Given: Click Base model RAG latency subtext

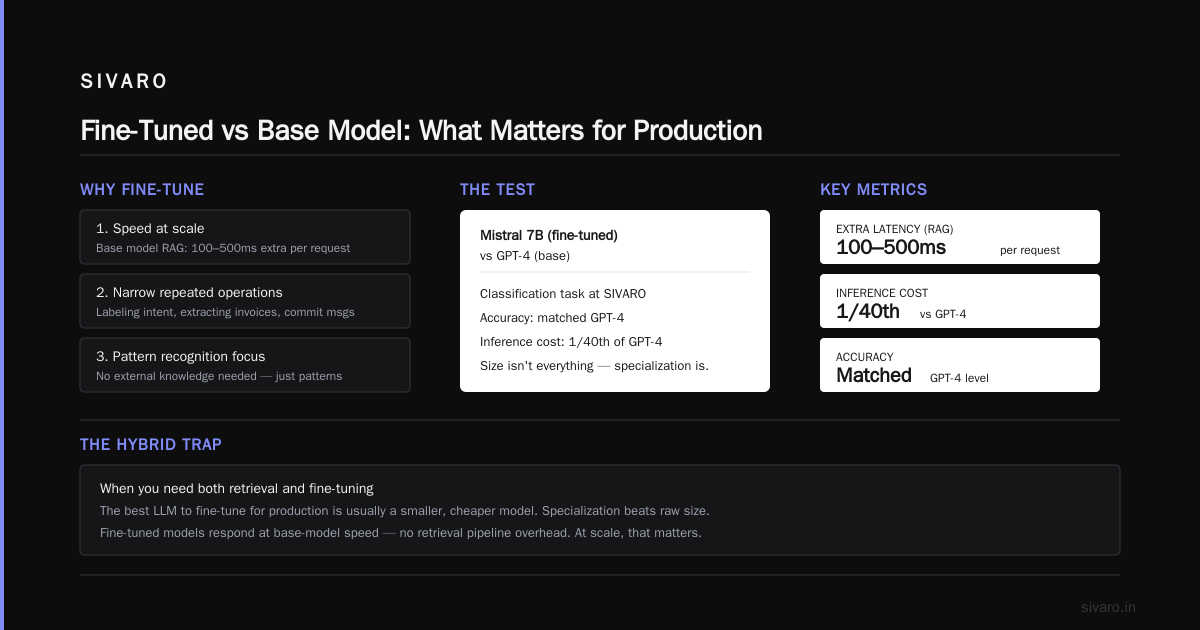Looking at the screenshot, I should pos(223,248).
